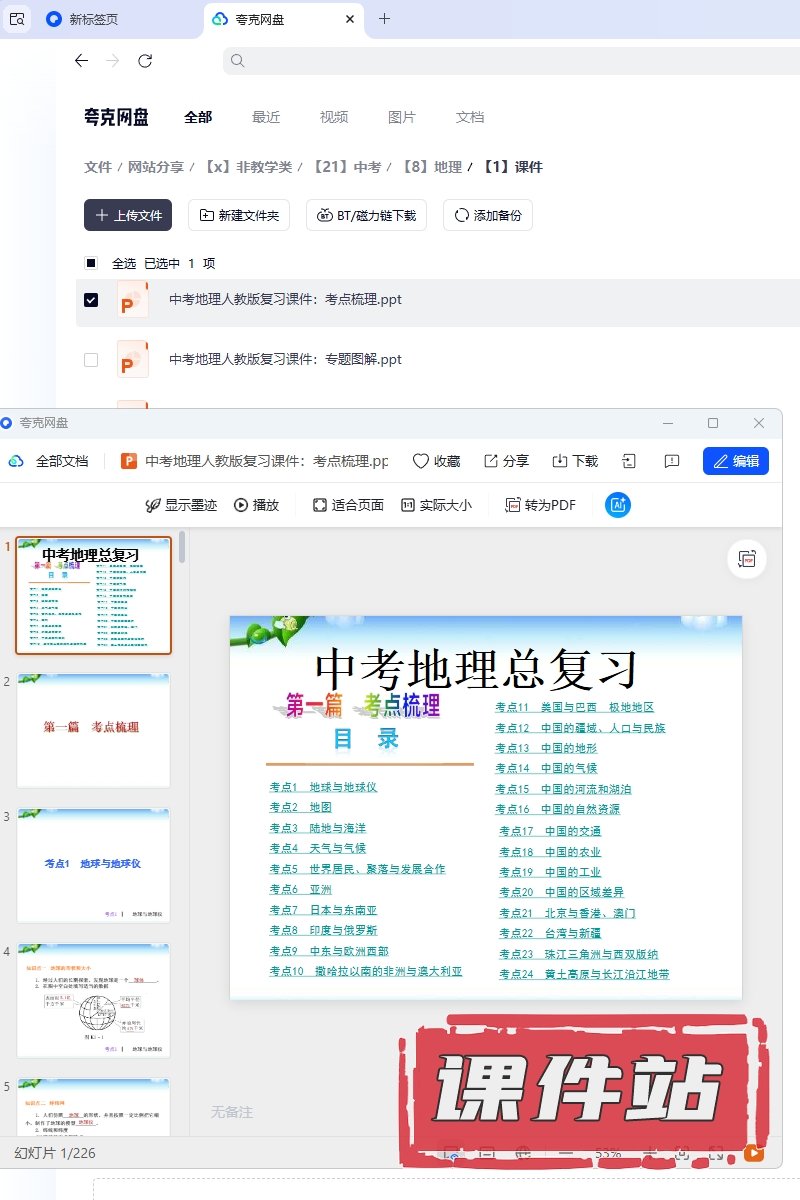Start slideshow with the 播放 button
Viewport: 800px width, 1200px height.
(256, 505)
